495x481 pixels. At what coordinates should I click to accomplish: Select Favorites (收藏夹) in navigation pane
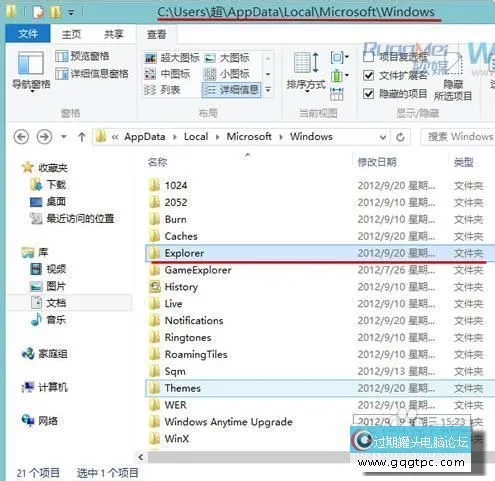click(x=45, y=167)
